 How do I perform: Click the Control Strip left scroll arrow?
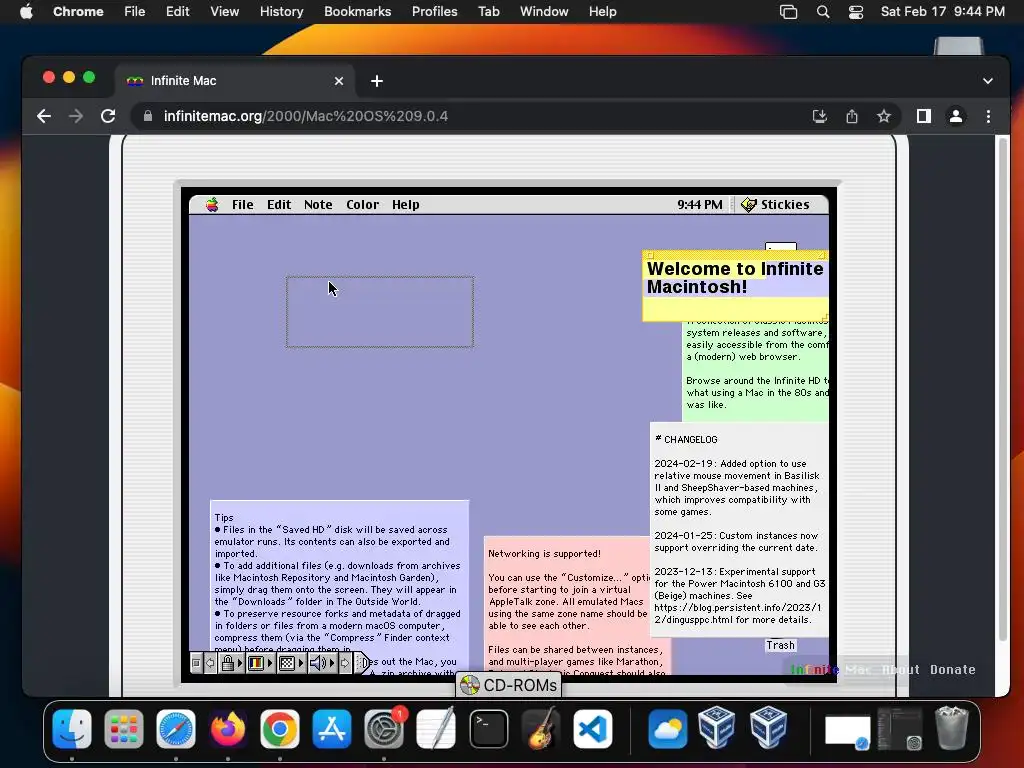[x=210, y=663]
